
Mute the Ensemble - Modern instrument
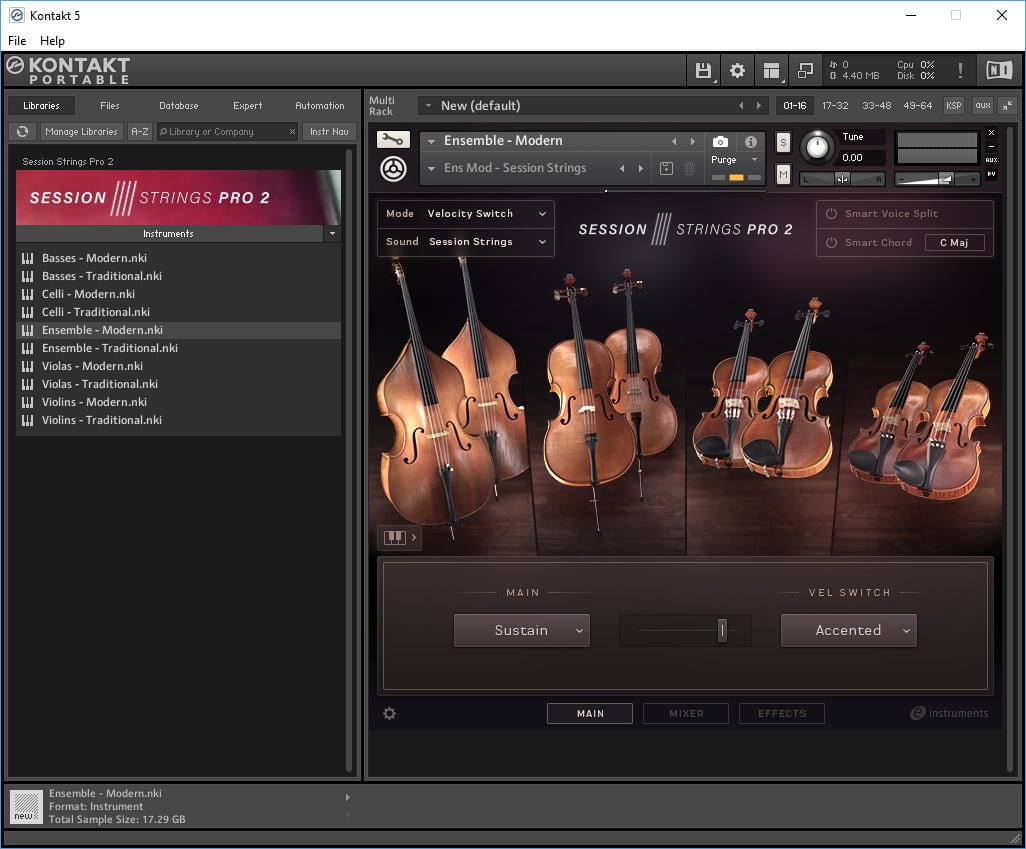point(783,174)
